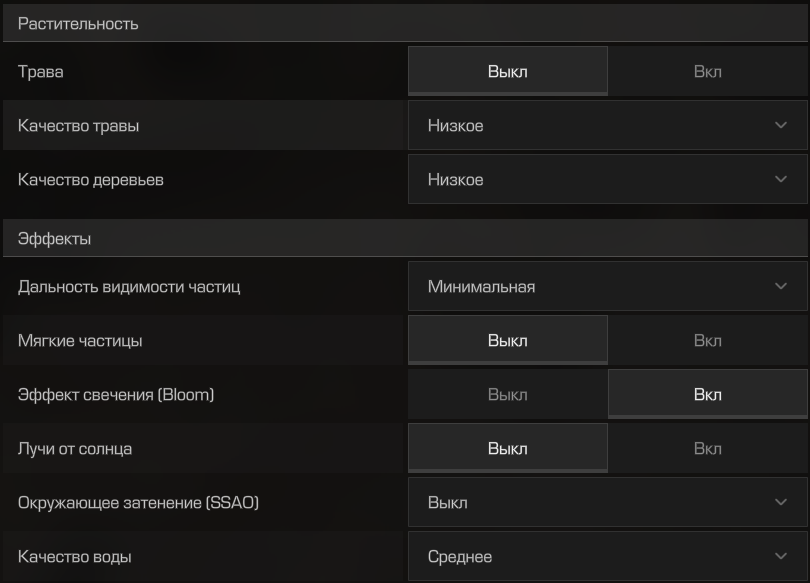Open SSAO dropdown currently set to Выкл

608,502
